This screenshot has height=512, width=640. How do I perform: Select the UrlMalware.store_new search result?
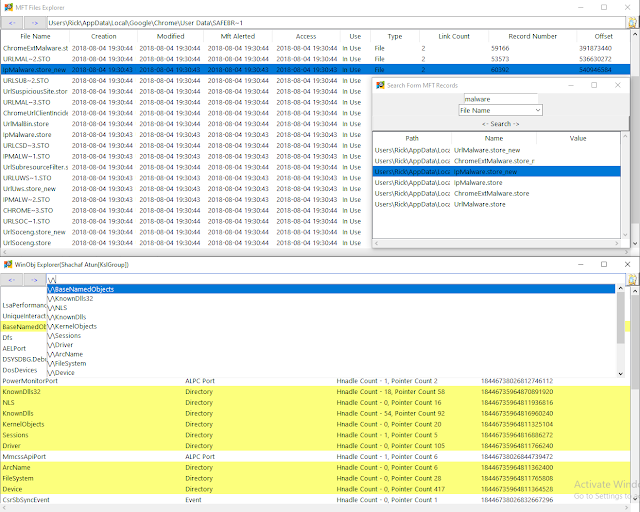click(x=497, y=150)
